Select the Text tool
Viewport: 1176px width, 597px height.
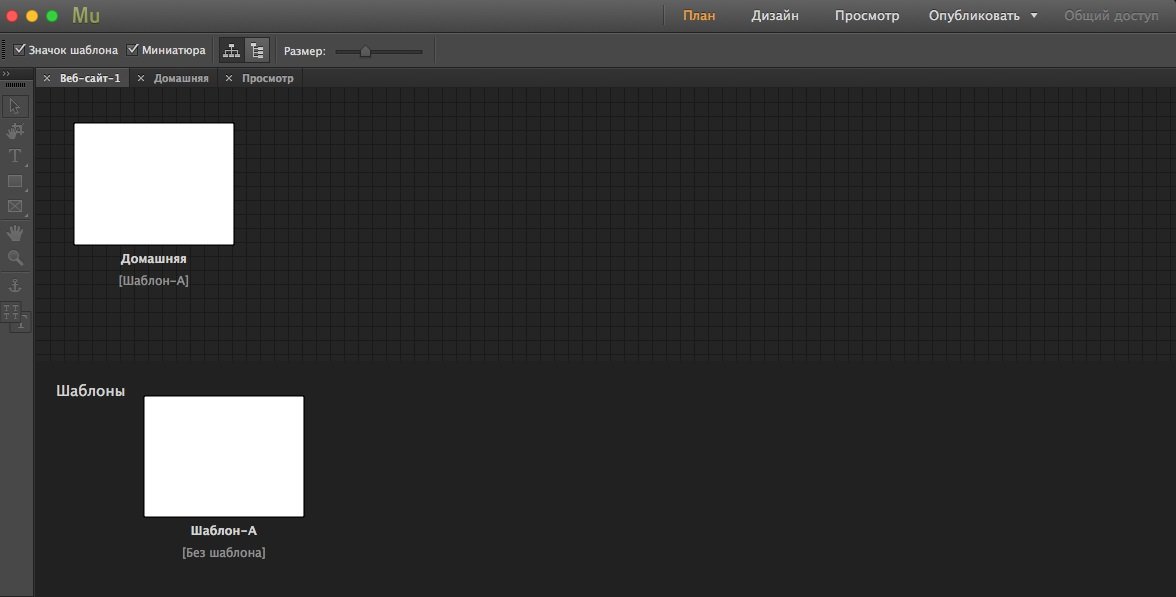[x=15, y=156]
